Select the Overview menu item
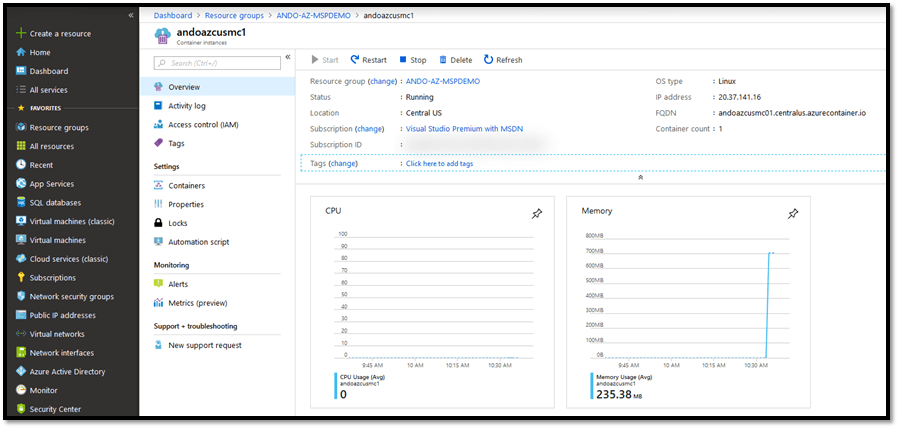Image resolution: width=899 pixels, height=429 pixels. tap(217, 87)
